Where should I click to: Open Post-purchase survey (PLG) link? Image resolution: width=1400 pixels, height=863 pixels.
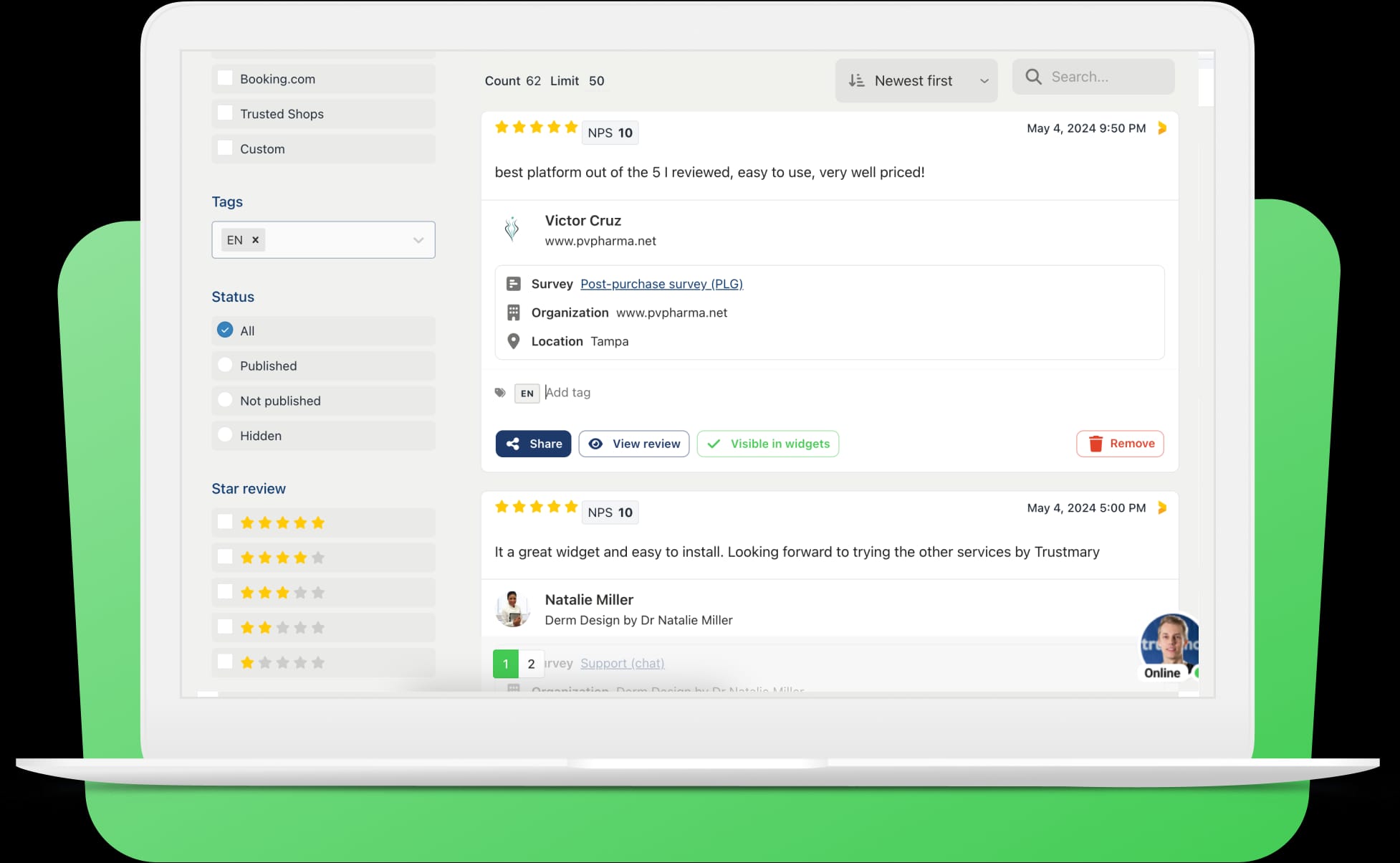[661, 284]
